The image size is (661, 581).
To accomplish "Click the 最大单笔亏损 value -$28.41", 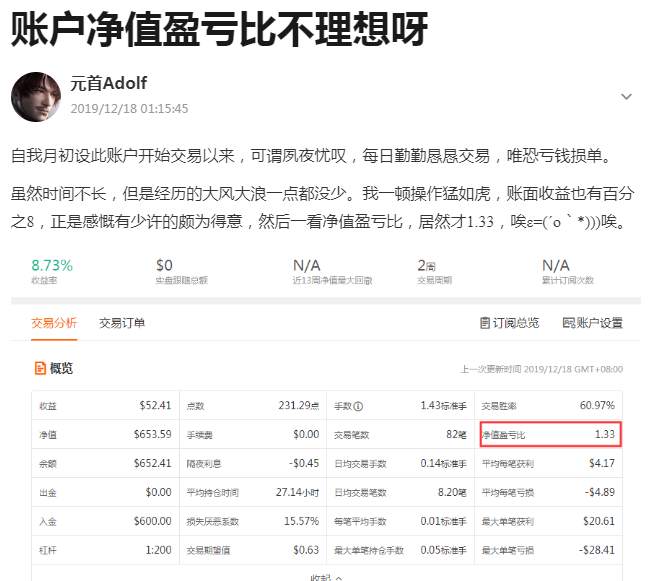I will coord(597,550).
